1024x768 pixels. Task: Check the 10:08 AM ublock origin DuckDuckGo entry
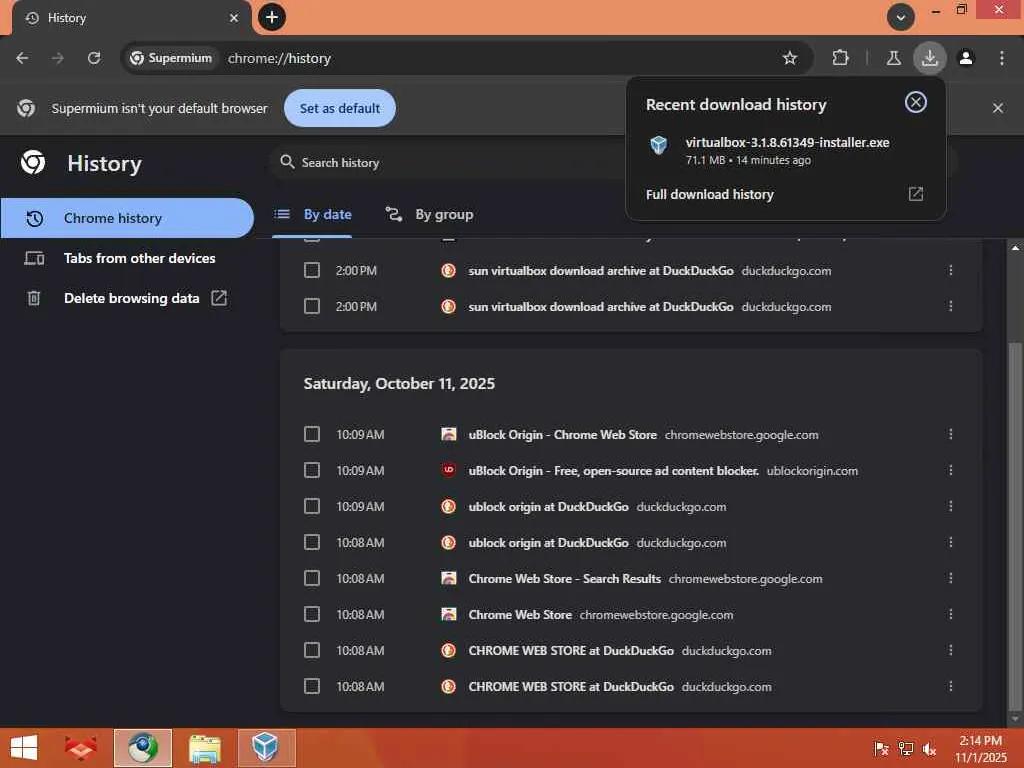click(312, 542)
